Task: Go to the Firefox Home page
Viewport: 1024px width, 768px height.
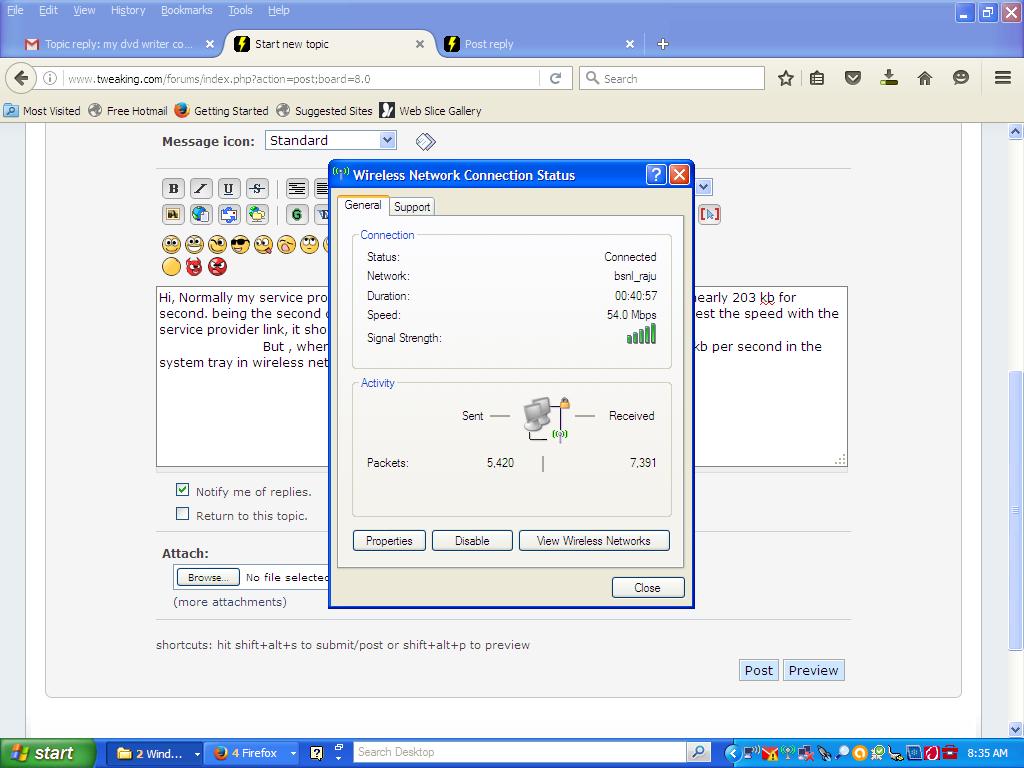Action: pyautogui.click(x=925, y=78)
